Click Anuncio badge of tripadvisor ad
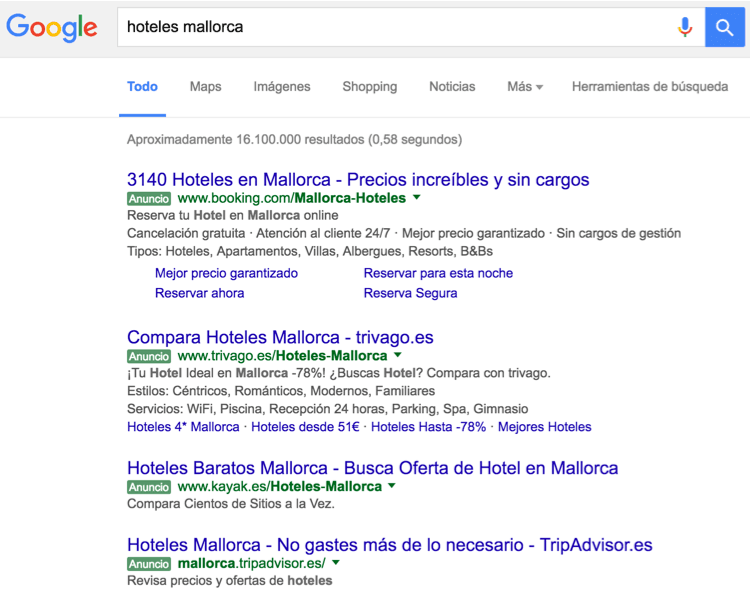 point(149,564)
